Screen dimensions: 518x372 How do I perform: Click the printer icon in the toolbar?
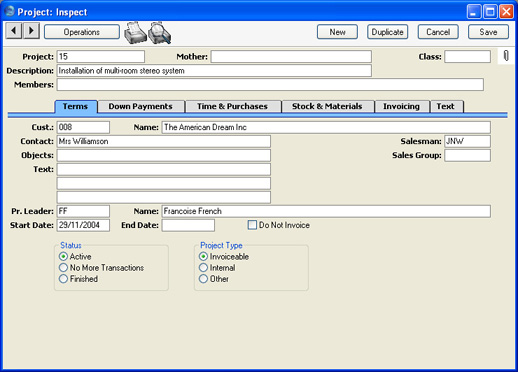coord(135,33)
